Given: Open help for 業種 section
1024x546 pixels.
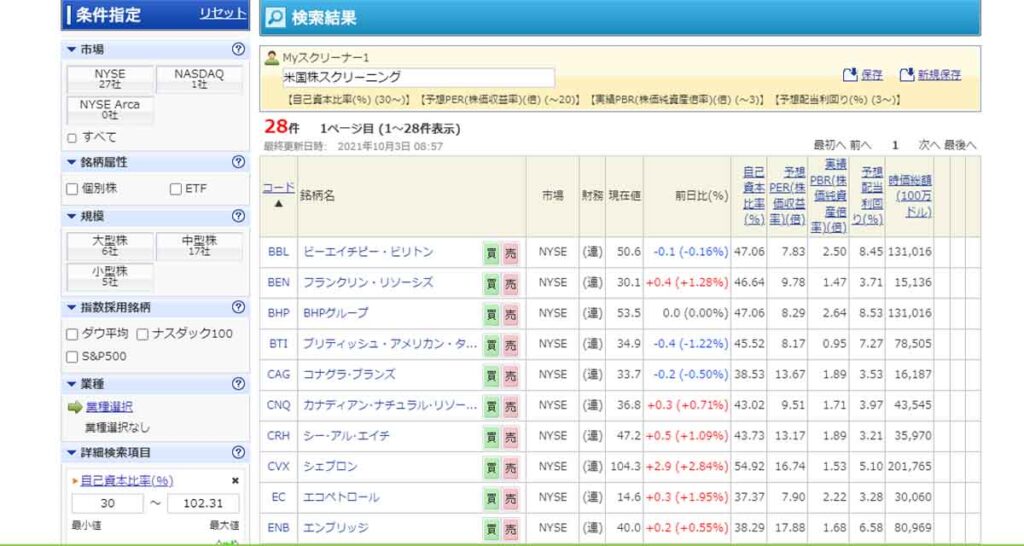Looking at the screenshot, I should (238, 384).
